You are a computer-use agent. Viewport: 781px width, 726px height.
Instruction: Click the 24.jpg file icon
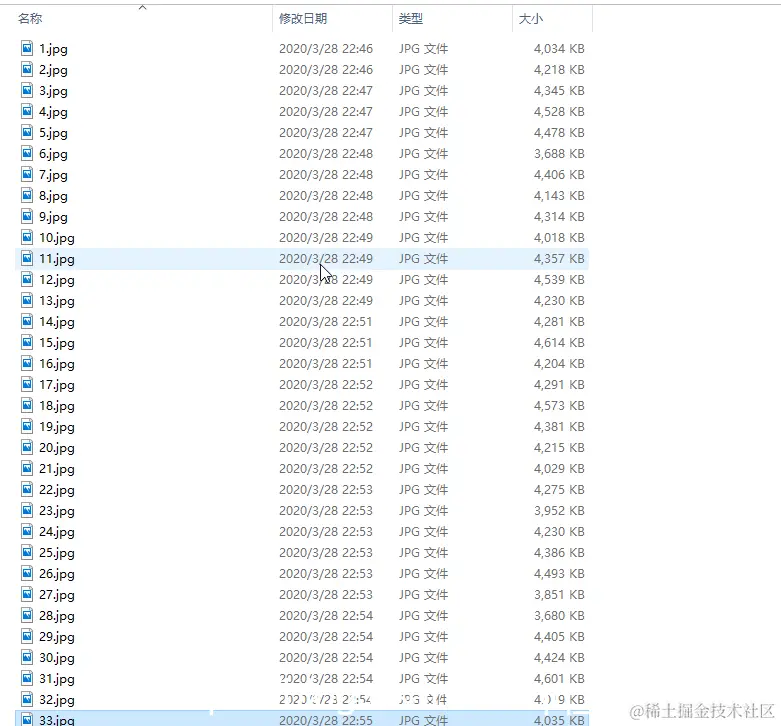27,531
